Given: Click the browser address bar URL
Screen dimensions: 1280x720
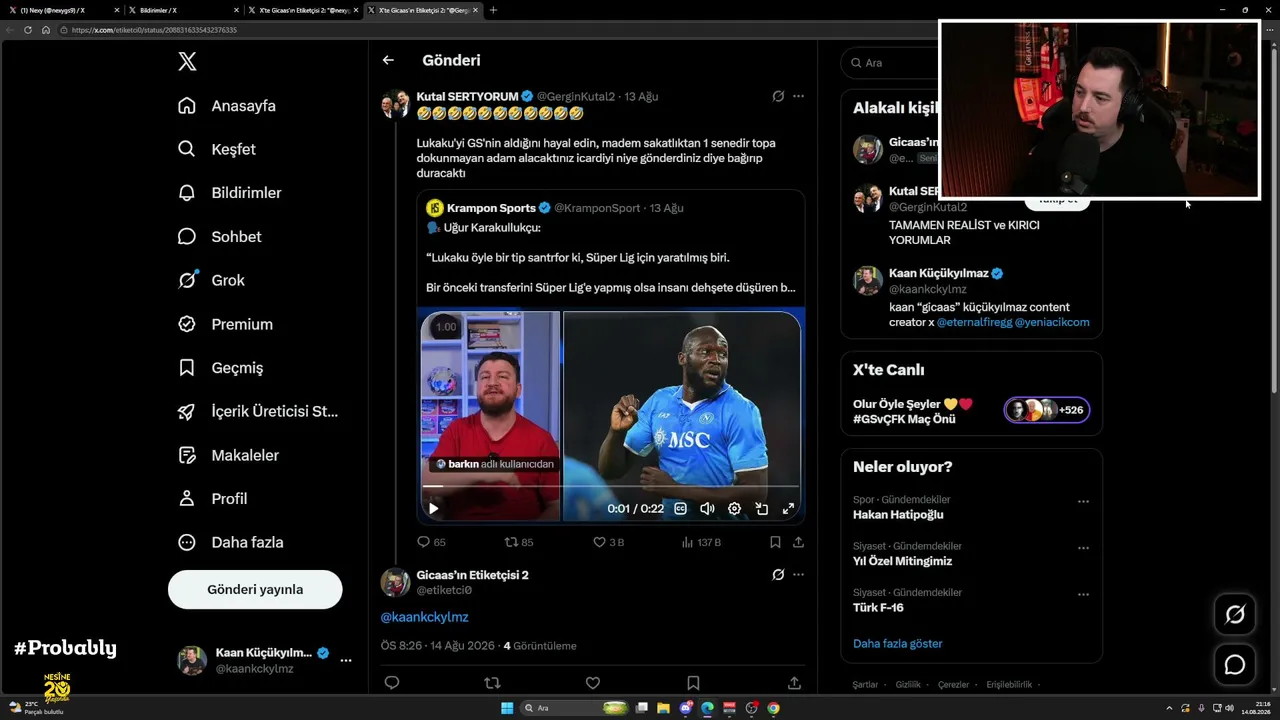Looking at the screenshot, I should click(154, 30).
